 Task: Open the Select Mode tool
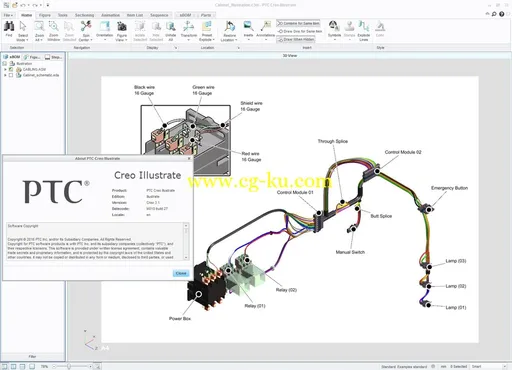(23, 31)
